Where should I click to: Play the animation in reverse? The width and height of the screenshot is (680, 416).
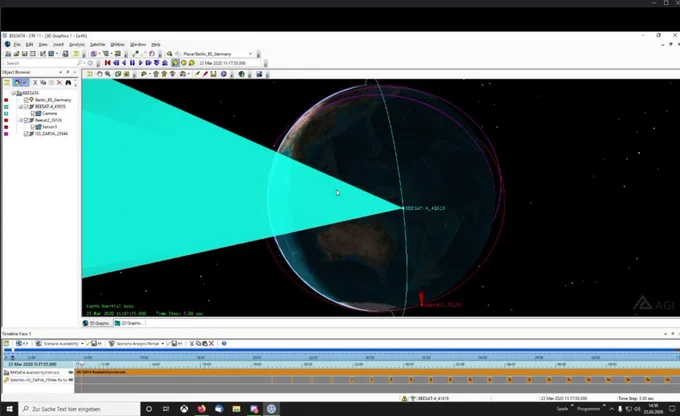(124, 63)
